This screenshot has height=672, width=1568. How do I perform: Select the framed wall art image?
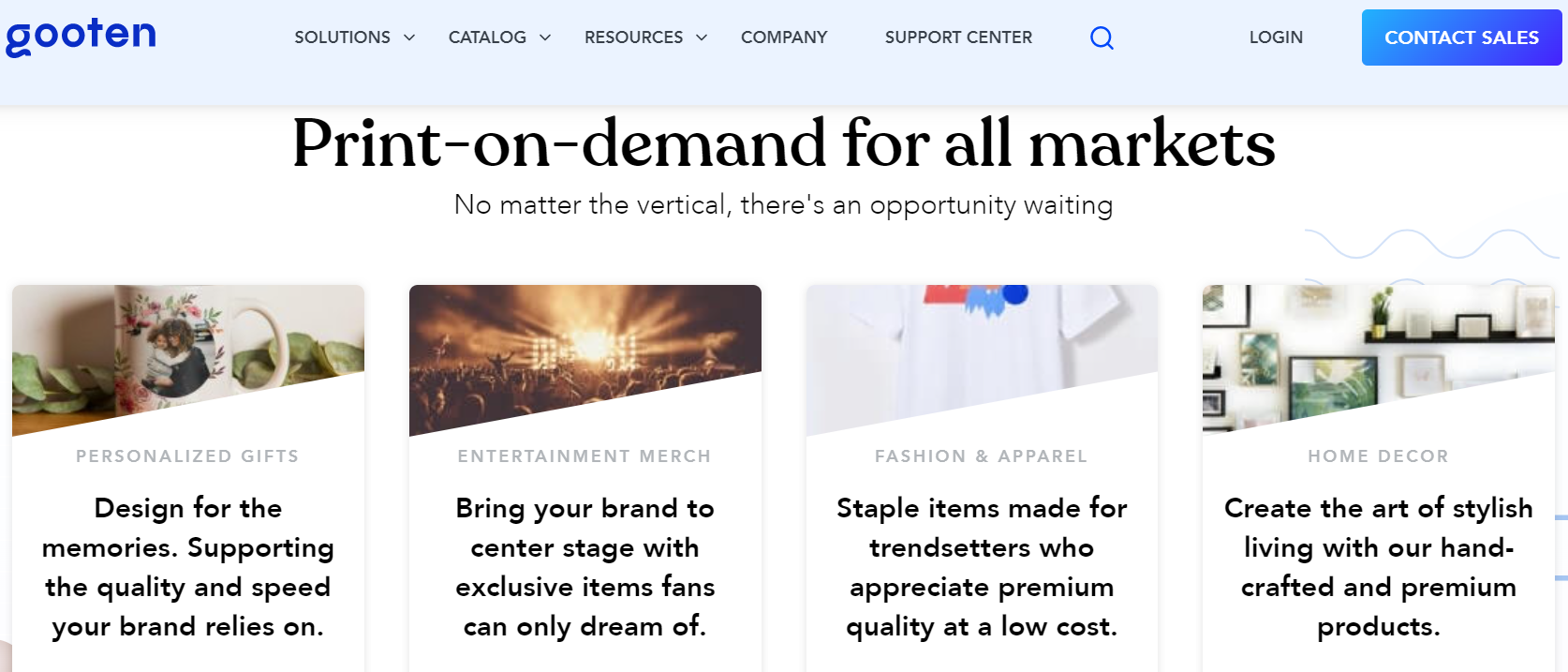1378,347
